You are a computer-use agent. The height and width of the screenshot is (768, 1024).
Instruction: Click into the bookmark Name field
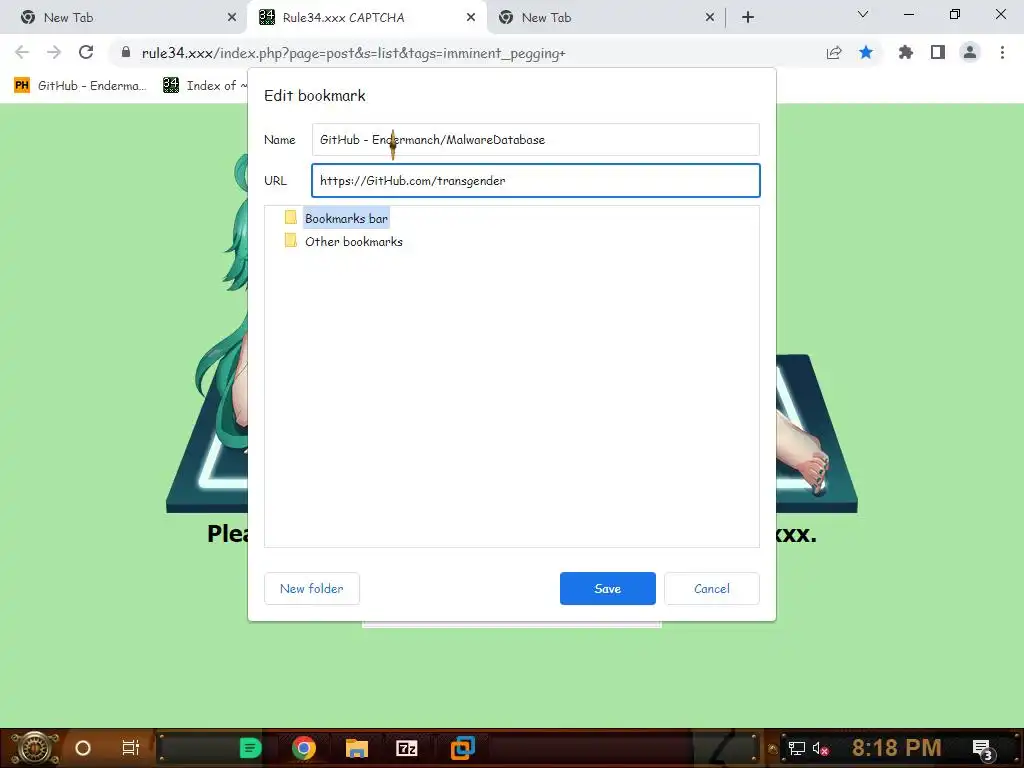click(x=536, y=140)
